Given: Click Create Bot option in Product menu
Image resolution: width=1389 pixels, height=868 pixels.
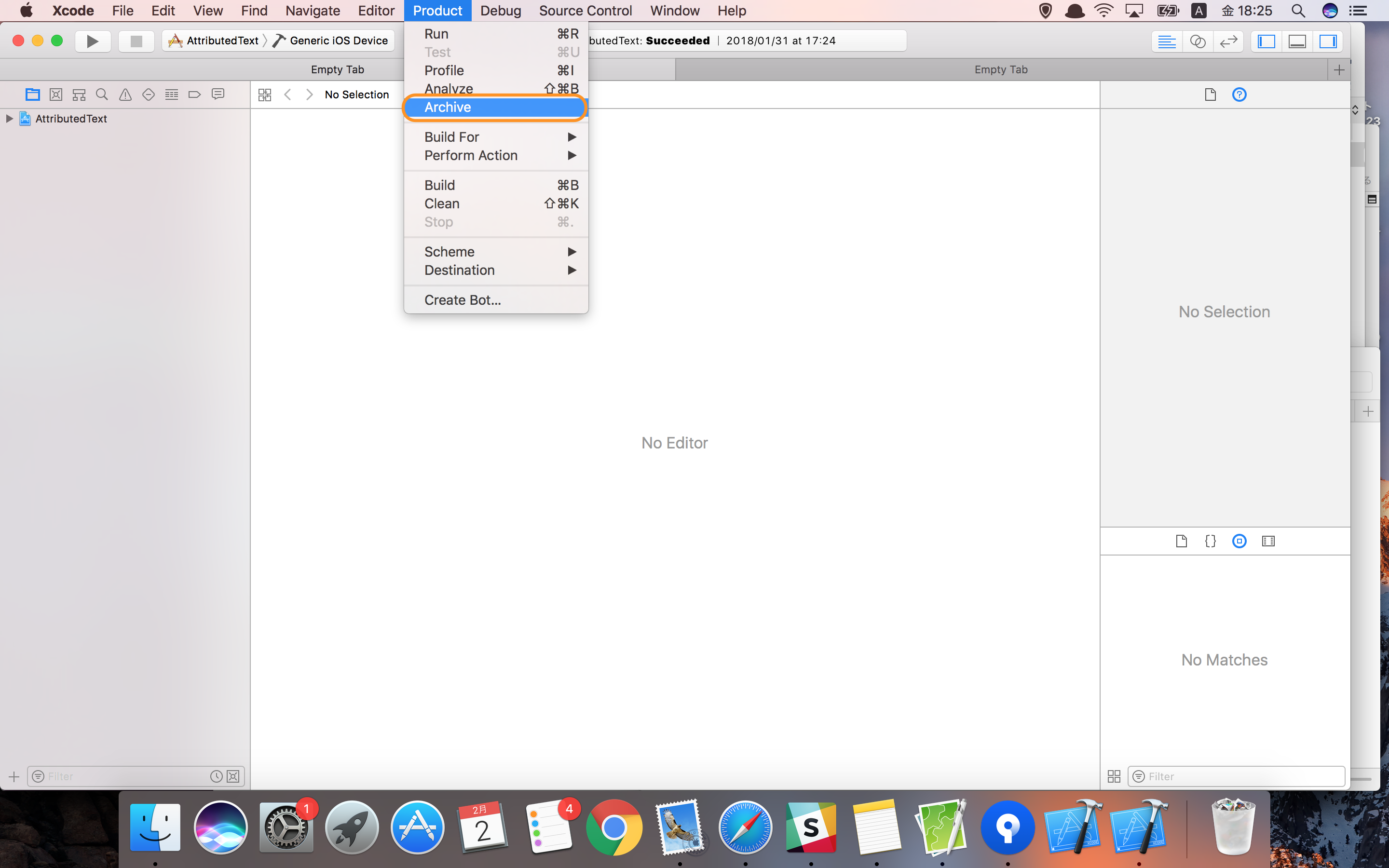Looking at the screenshot, I should pyautogui.click(x=462, y=299).
